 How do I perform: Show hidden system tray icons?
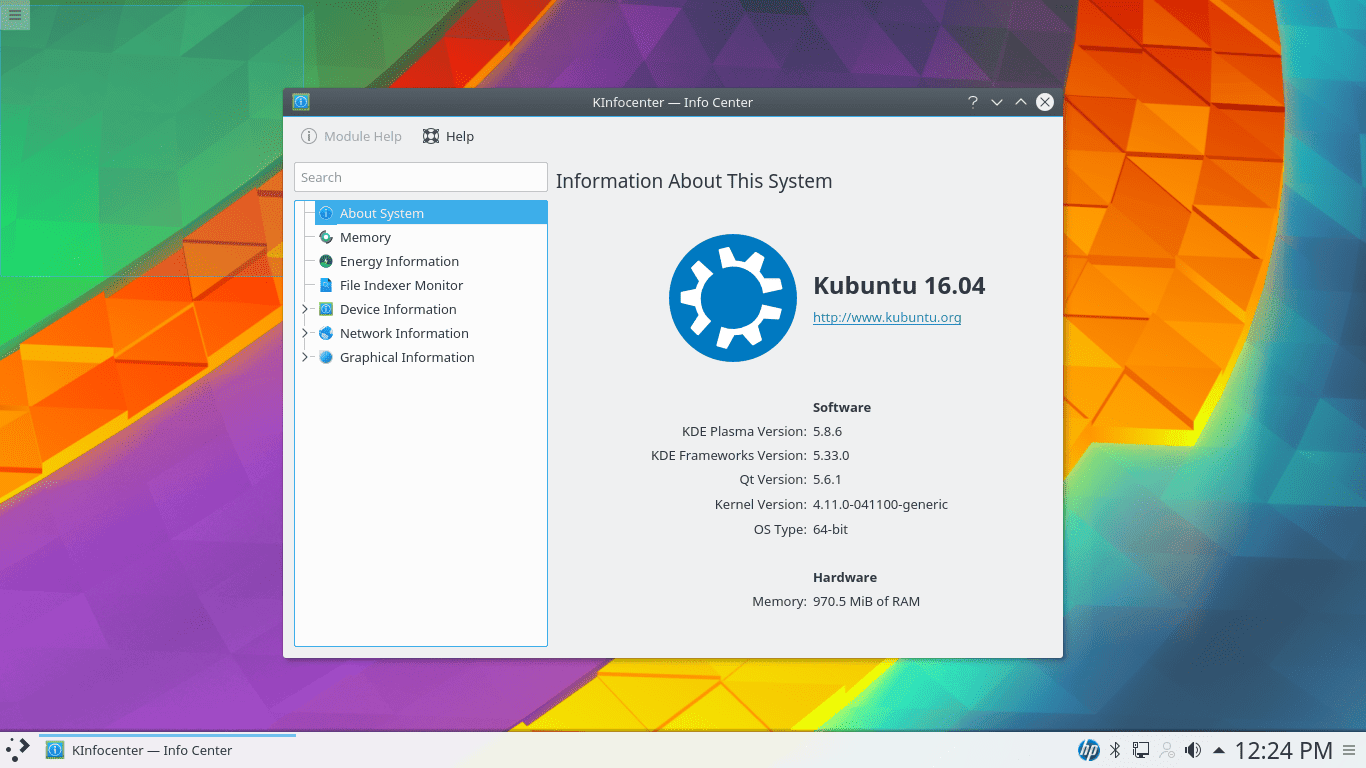[1218, 750]
